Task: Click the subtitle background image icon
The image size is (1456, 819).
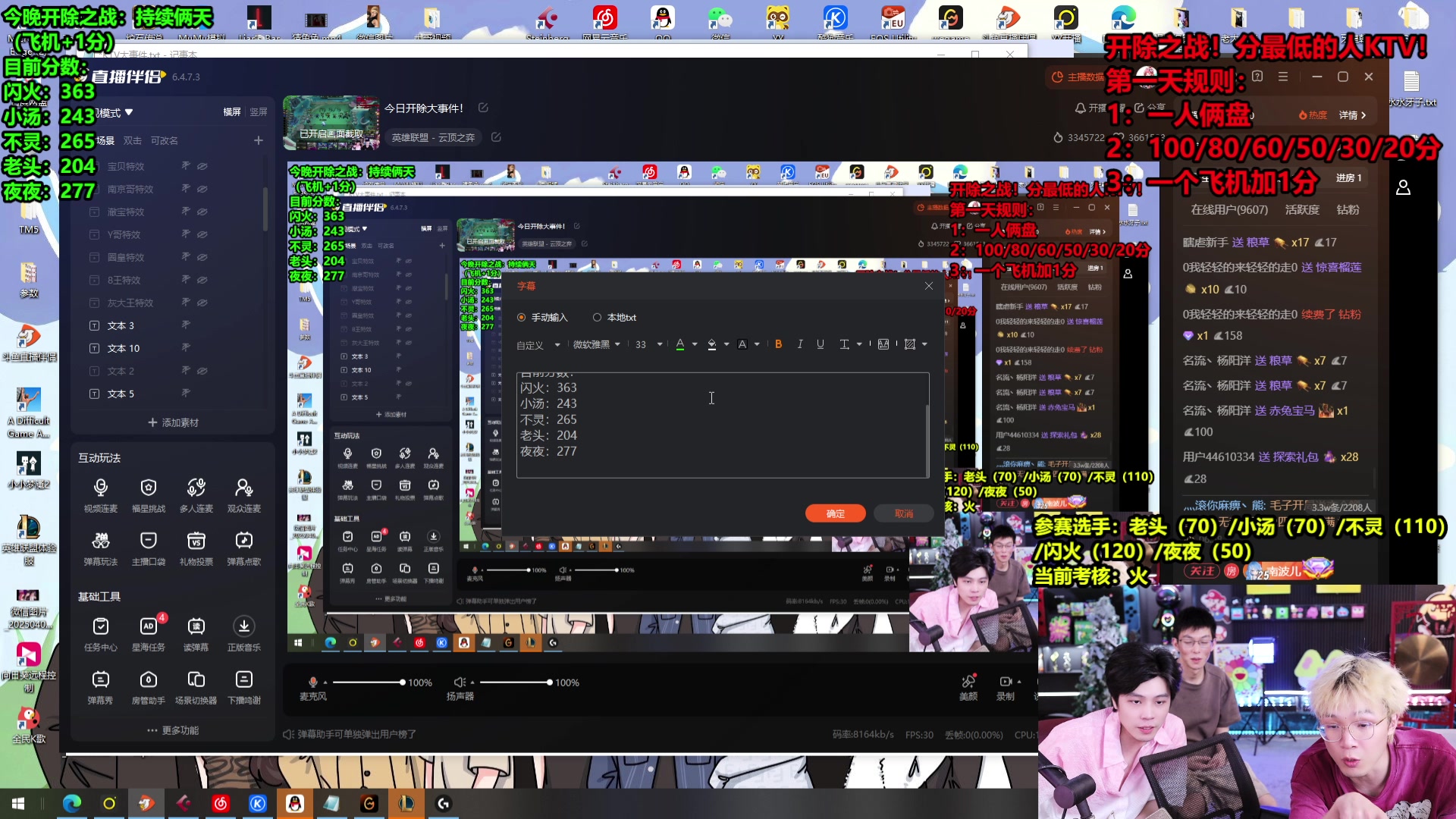Action: [x=883, y=344]
